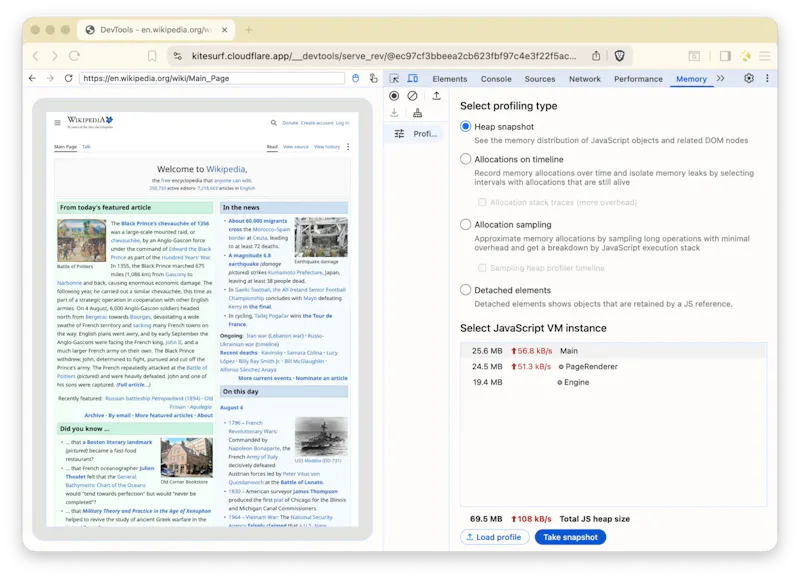Click the browser forward arrow
Image resolution: width=800 pixels, height=579 pixels.
coord(55,56)
